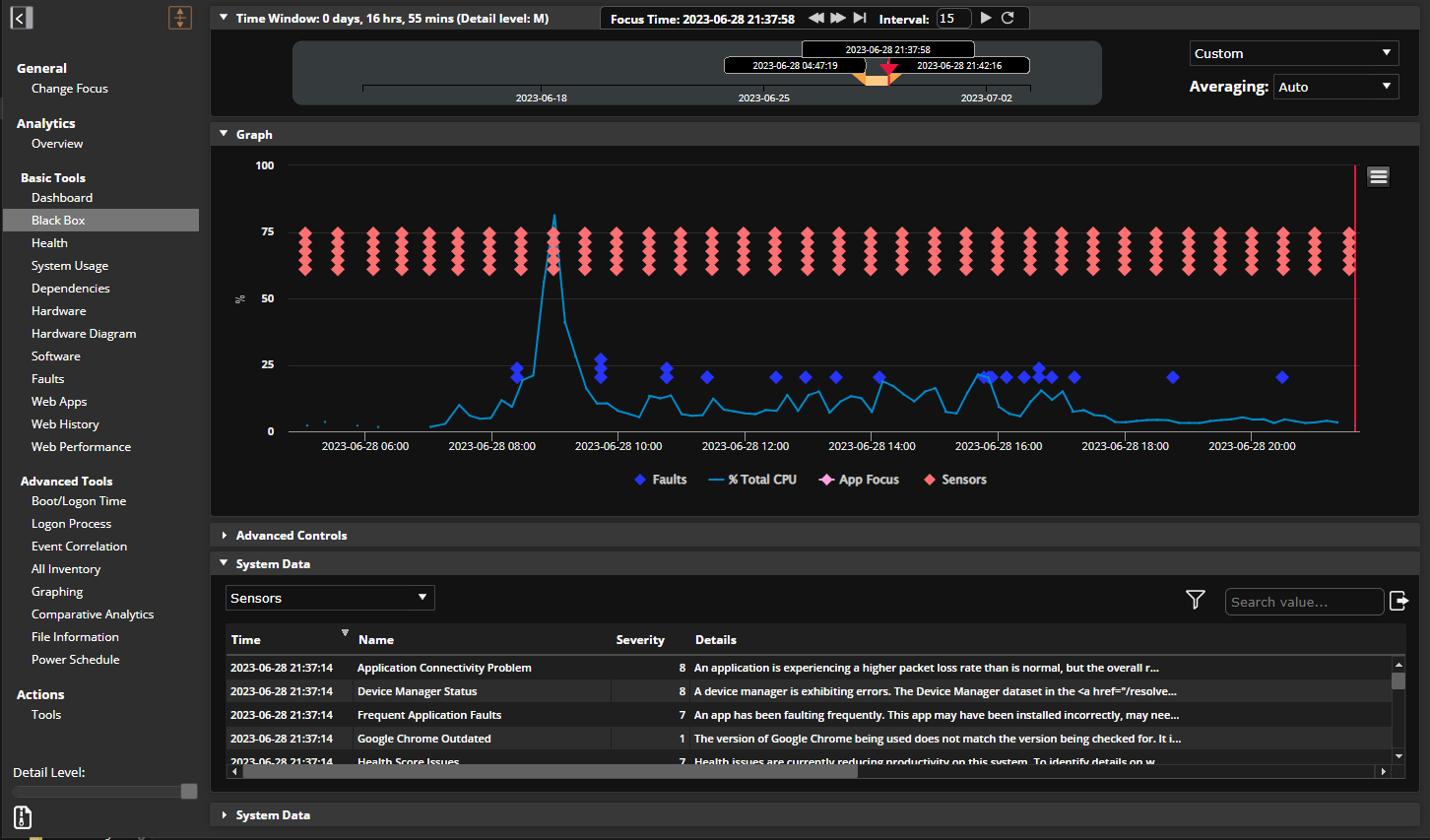Open System Usage page
The width and height of the screenshot is (1430, 840).
(x=70, y=266)
